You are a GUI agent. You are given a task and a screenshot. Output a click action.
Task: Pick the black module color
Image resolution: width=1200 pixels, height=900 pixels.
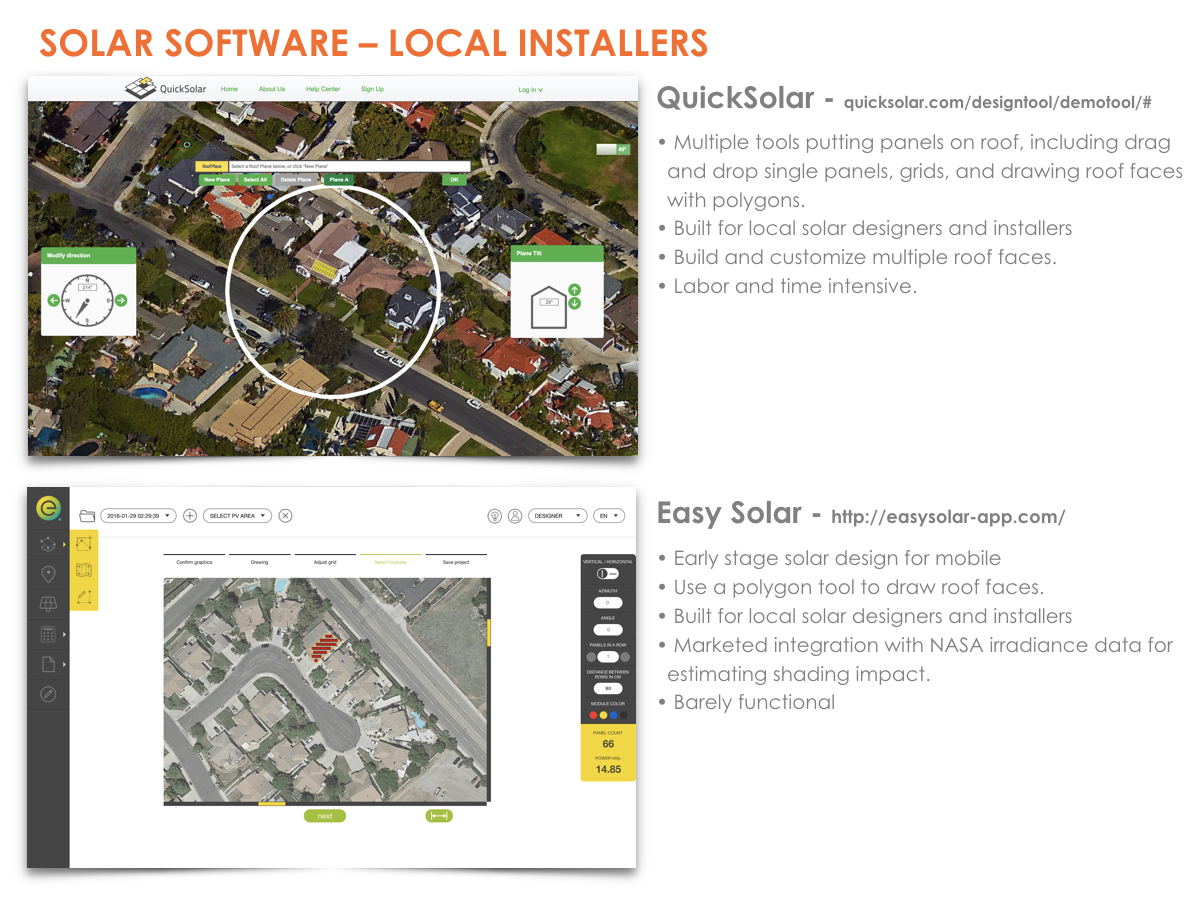(624, 715)
